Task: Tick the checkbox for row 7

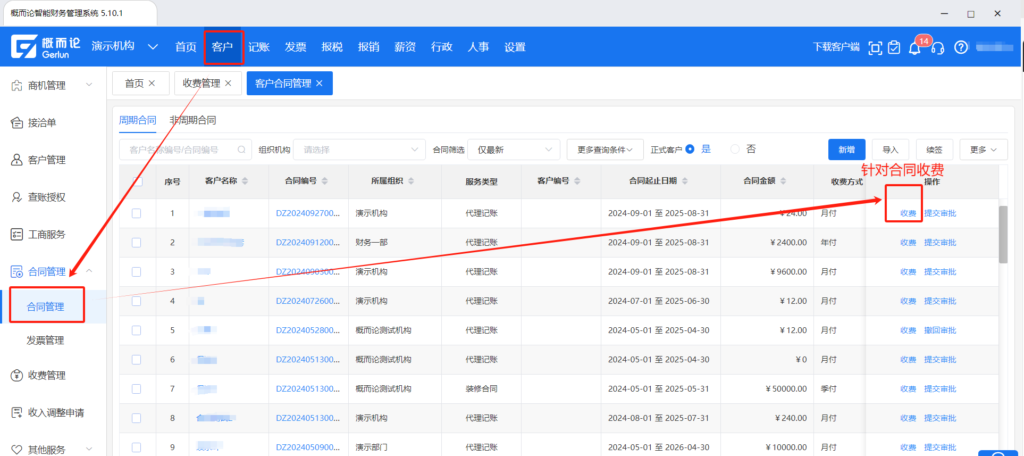Action: (x=136, y=389)
